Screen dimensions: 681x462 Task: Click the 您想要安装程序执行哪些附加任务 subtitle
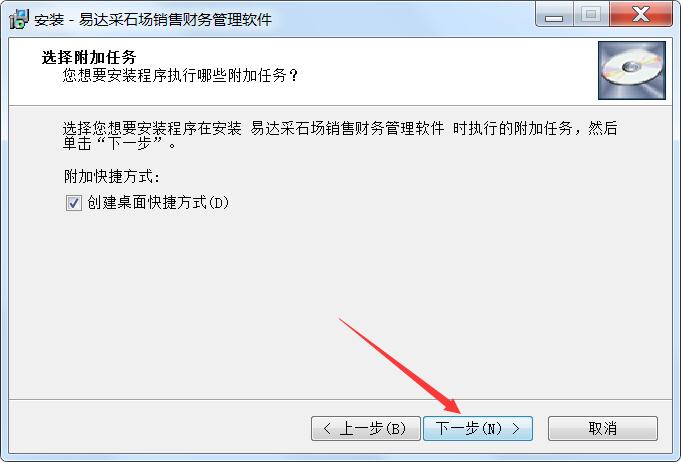pos(180,76)
